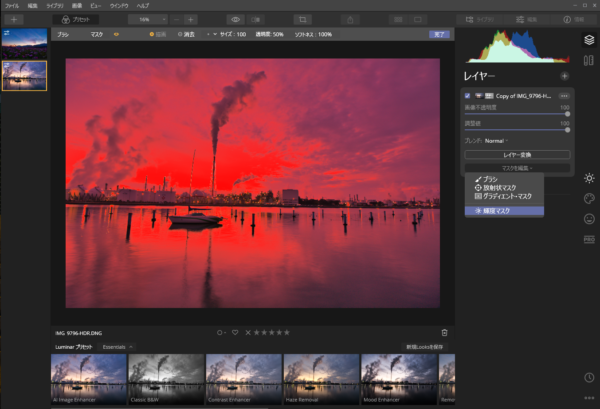Image resolution: width=600 pixels, height=409 pixels.
Task: Click the 完了 done button
Action: [x=439, y=34]
